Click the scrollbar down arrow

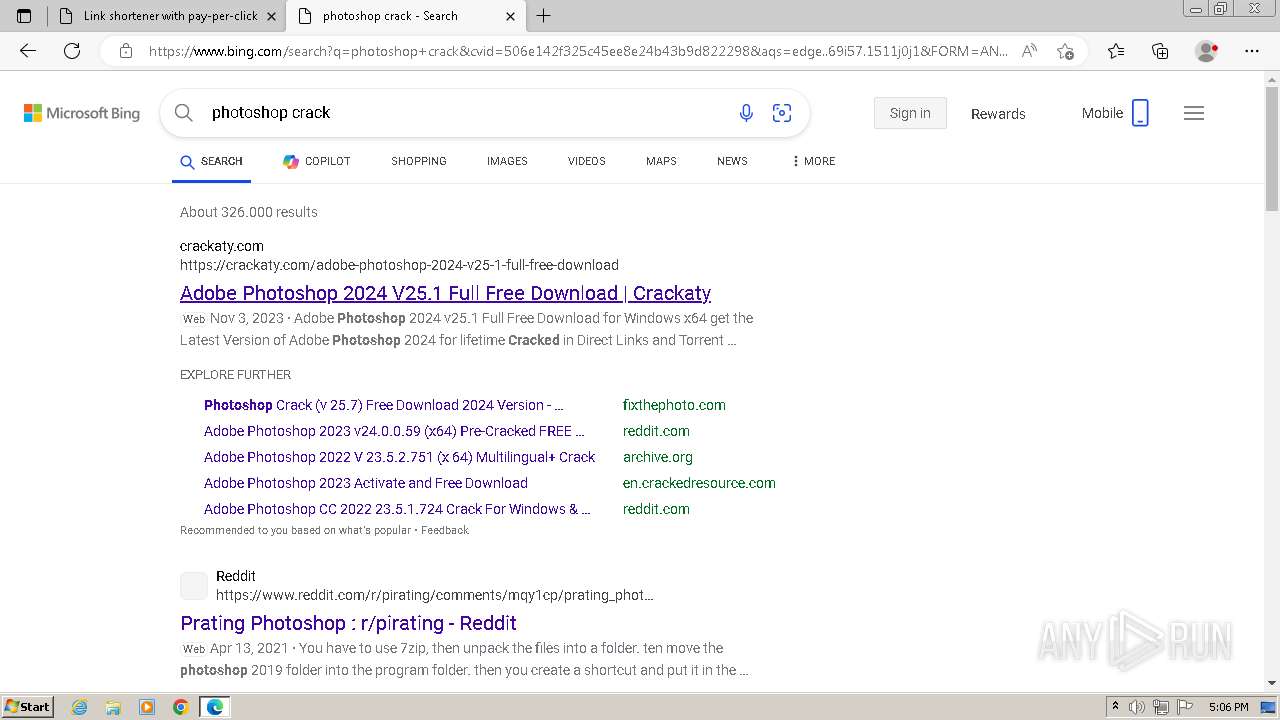point(1272,683)
